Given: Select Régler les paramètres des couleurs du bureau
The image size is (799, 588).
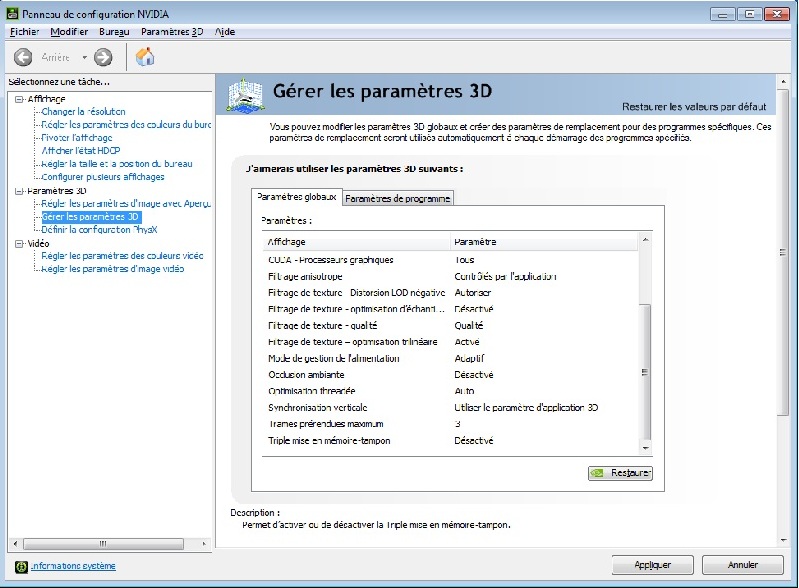Looking at the screenshot, I should [x=126, y=124].
